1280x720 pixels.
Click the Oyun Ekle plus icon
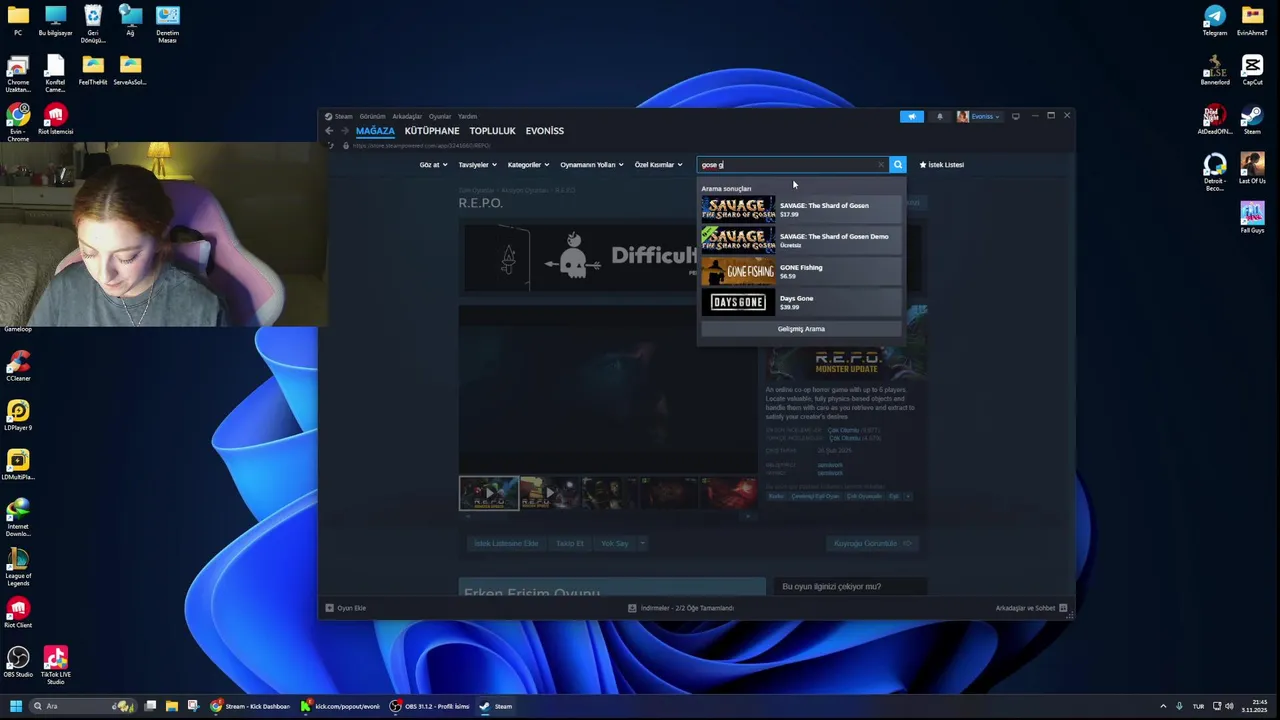(x=329, y=608)
